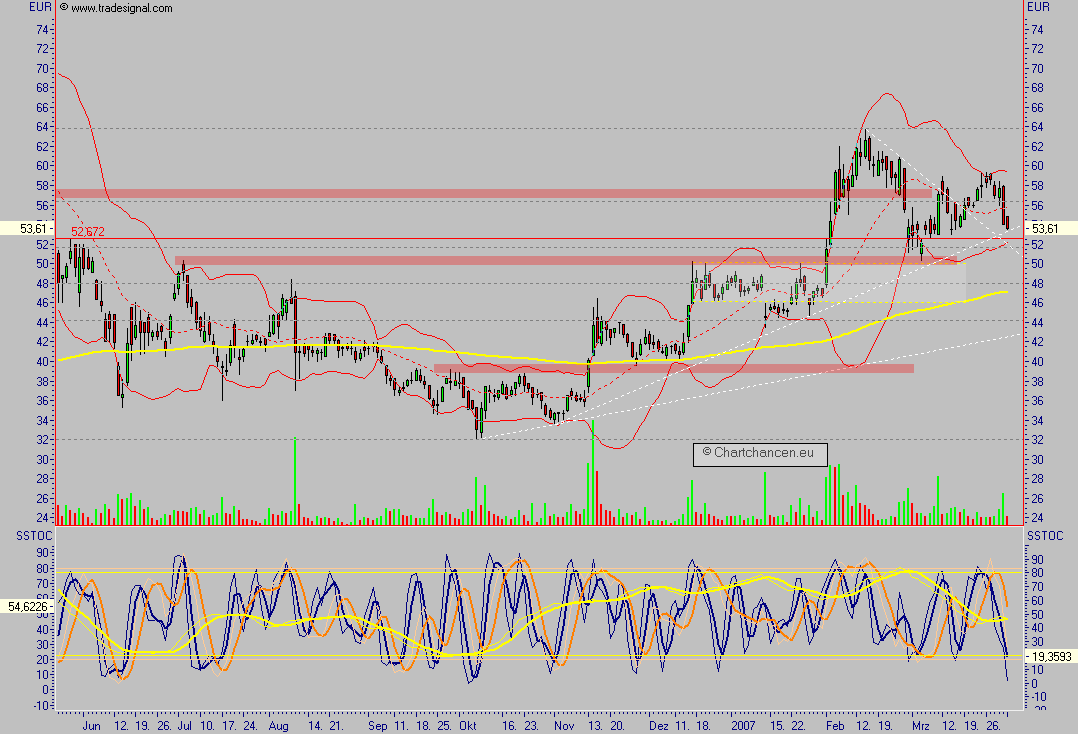Click the 54,6226 stochastic value tag
The image size is (1078, 734).
26,606
